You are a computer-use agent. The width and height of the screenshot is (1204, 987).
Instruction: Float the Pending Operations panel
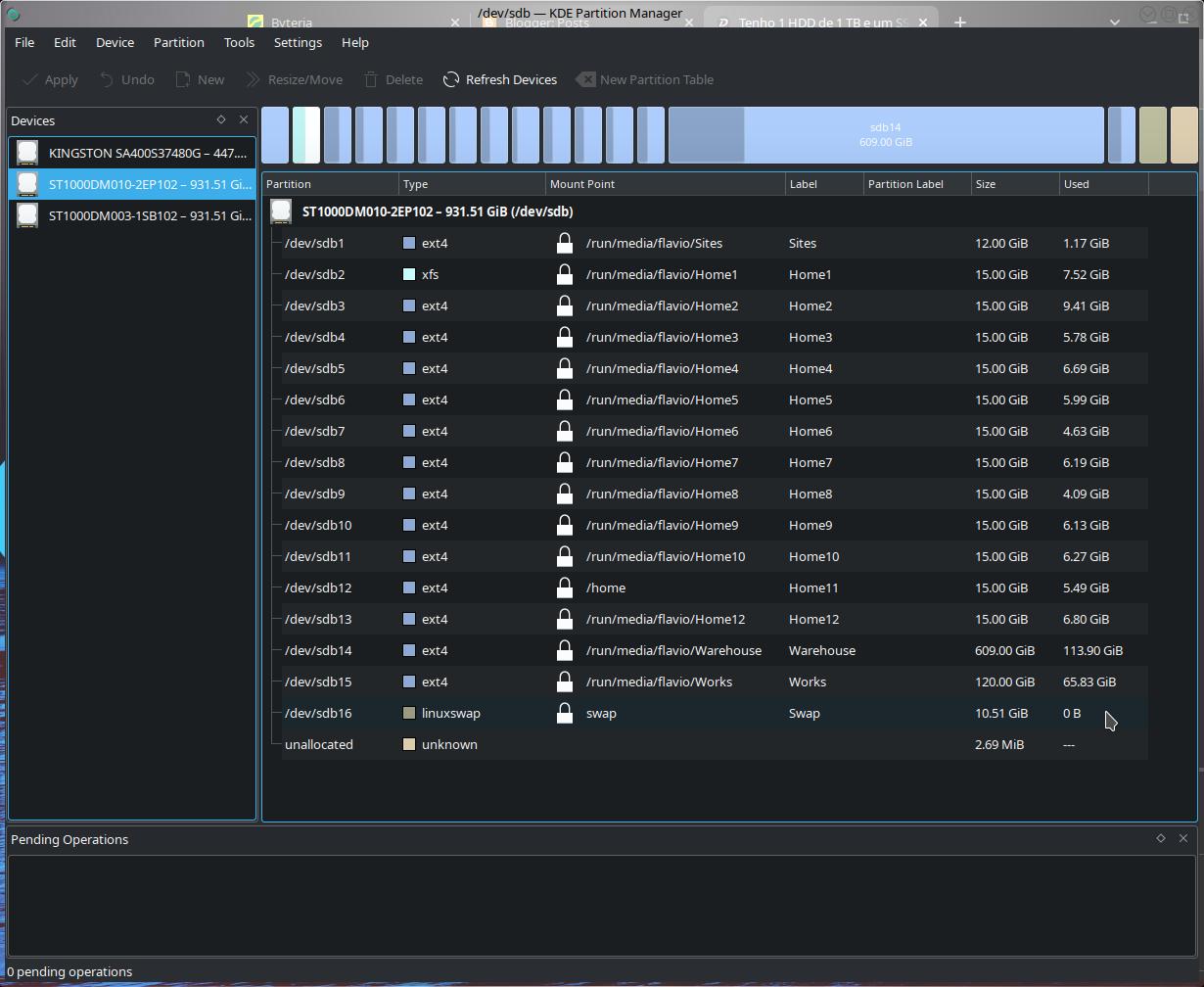pyautogui.click(x=1161, y=838)
